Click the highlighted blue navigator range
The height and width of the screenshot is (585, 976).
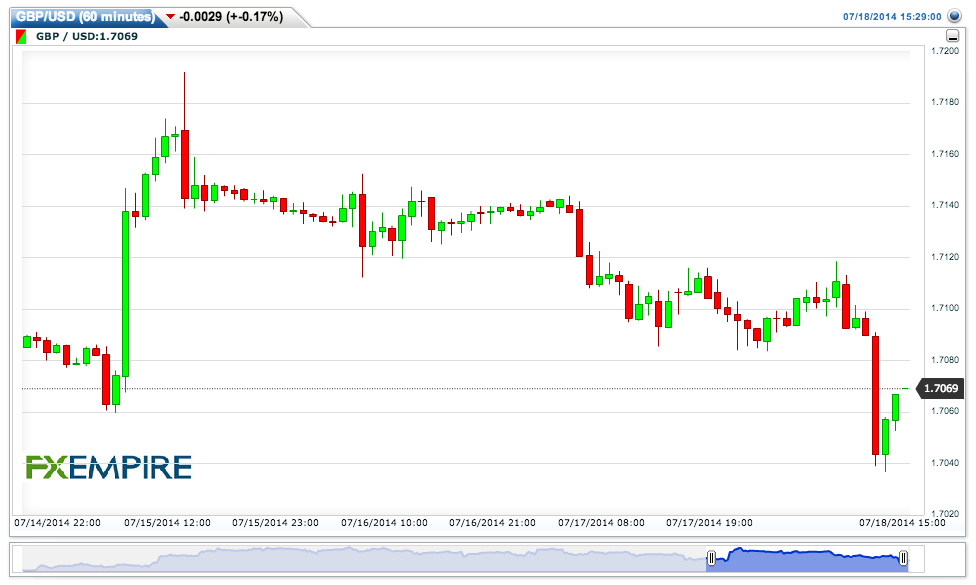point(807,559)
